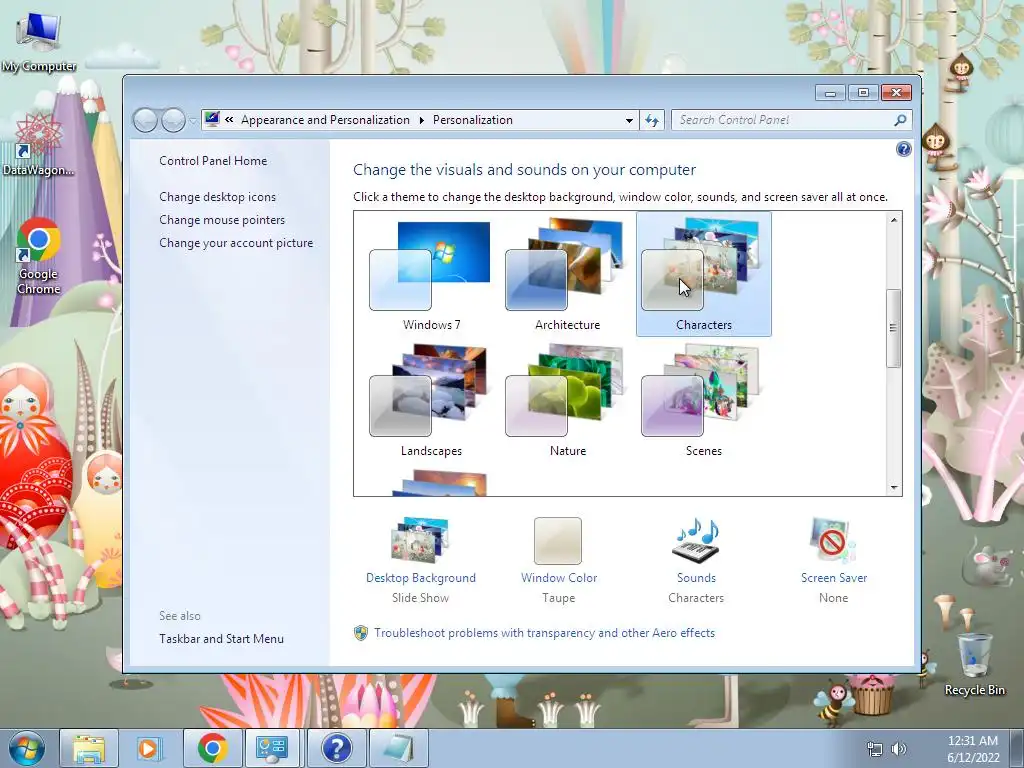This screenshot has height=768, width=1024.
Task: Select the My Computer desktop icon
Action: pos(39,40)
